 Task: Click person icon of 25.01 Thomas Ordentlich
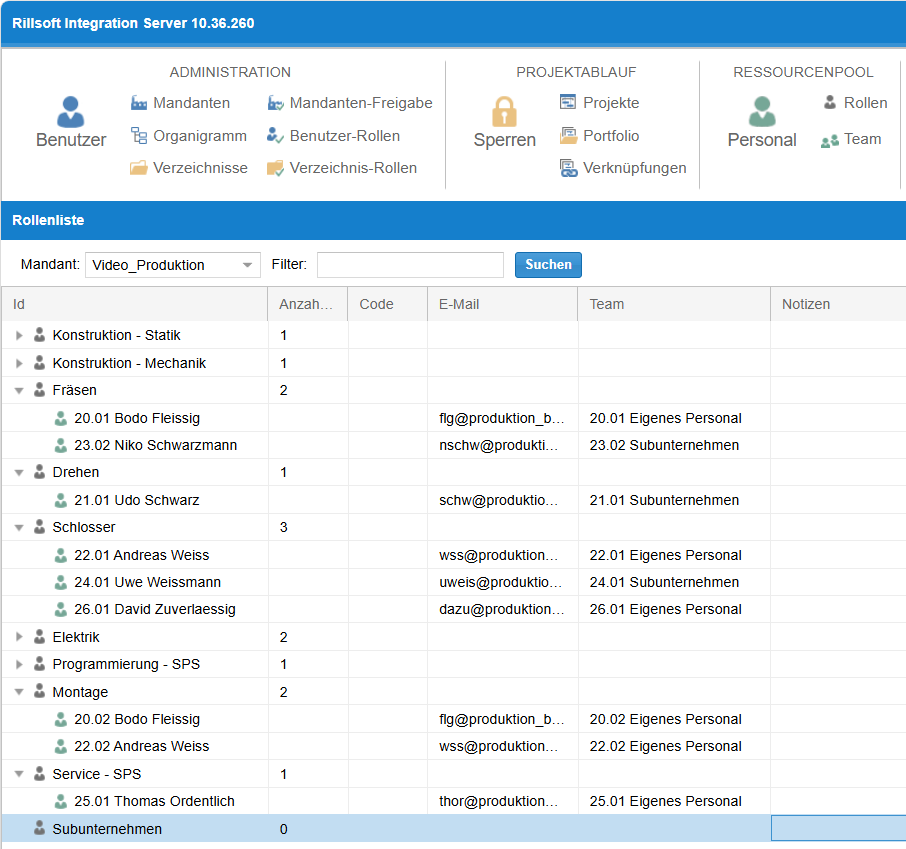[61, 801]
